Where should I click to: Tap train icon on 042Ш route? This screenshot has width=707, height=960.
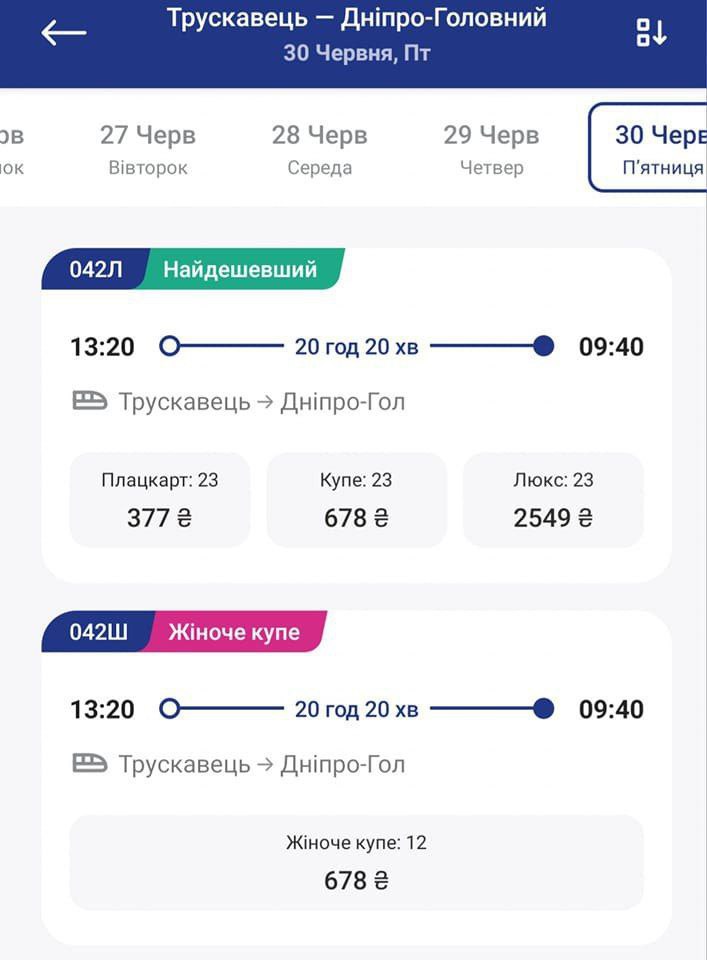pos(90,763)
